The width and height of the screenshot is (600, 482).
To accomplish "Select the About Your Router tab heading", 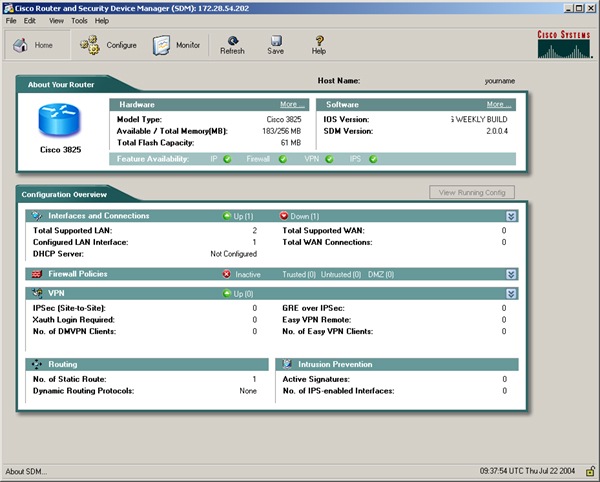I will [61, 85].
